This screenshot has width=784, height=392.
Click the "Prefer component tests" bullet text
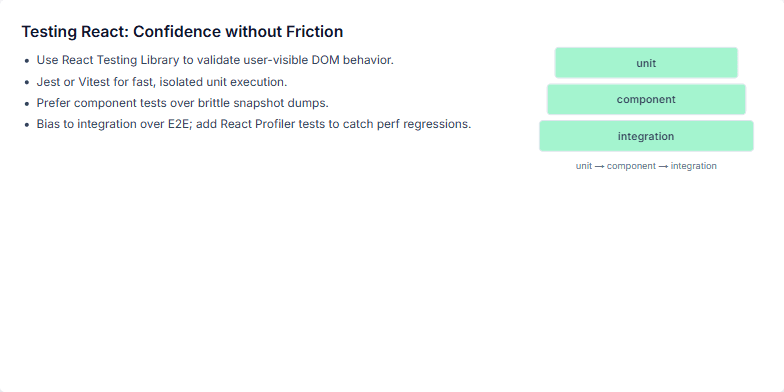(x=182, y=103)
